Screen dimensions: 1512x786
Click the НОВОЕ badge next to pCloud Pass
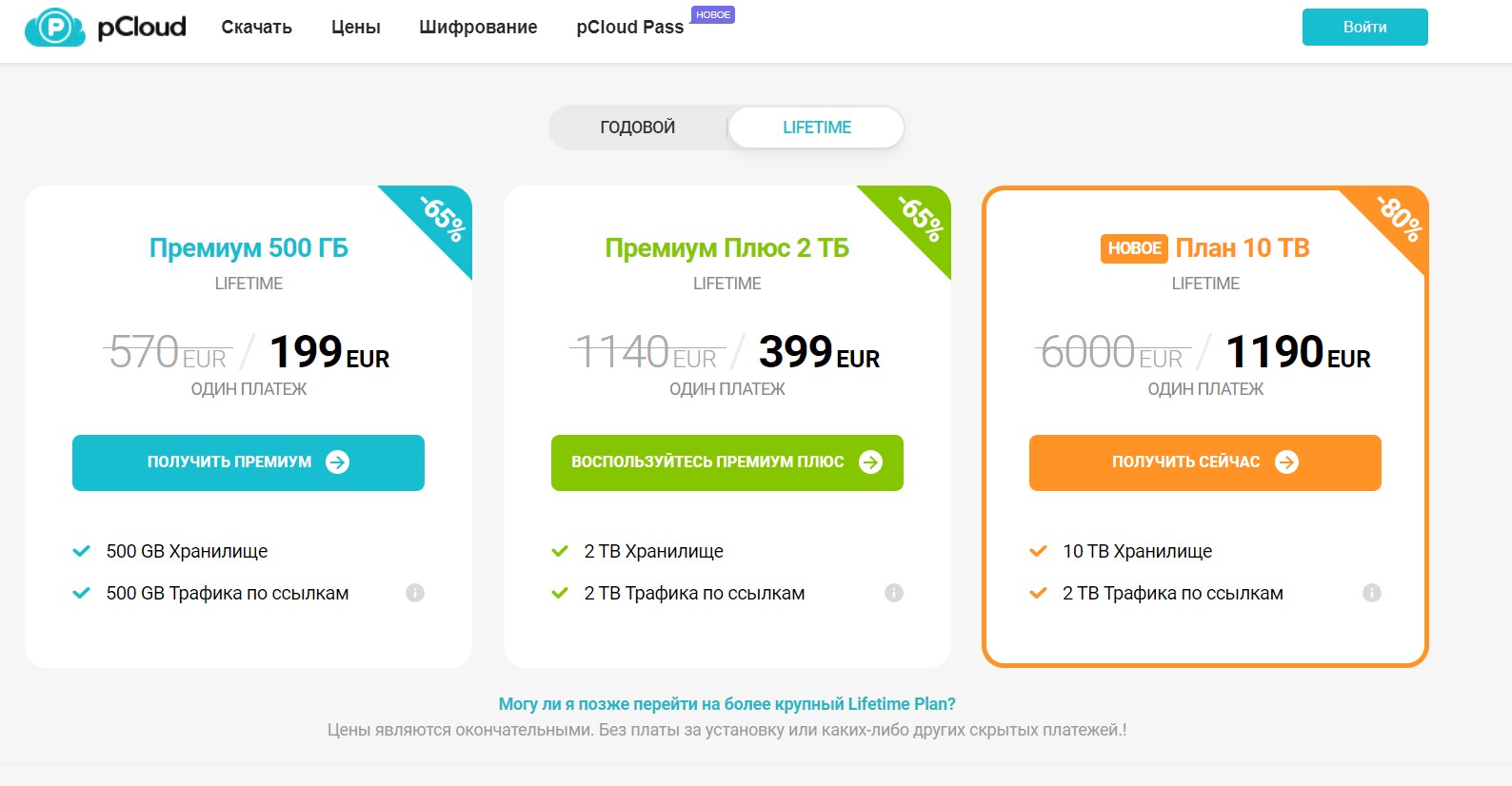click(x=712, y=15)
